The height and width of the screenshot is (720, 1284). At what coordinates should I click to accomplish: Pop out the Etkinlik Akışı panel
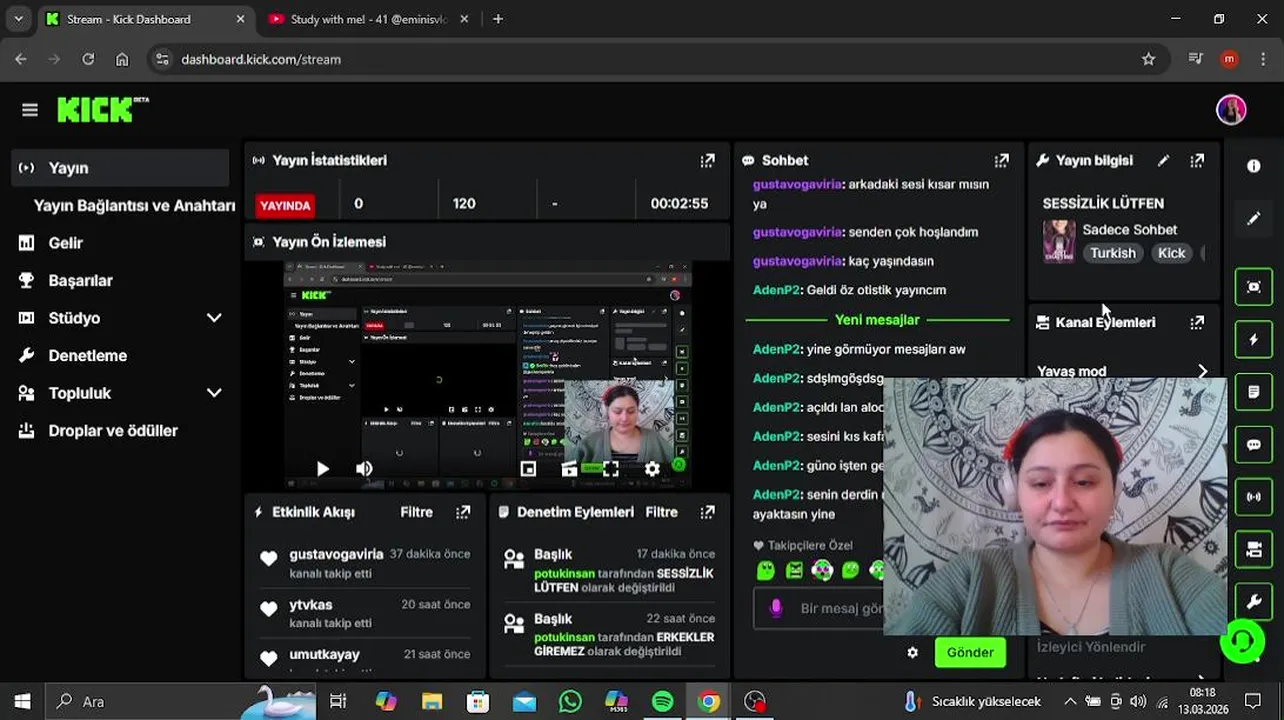(x=463, y=512)
